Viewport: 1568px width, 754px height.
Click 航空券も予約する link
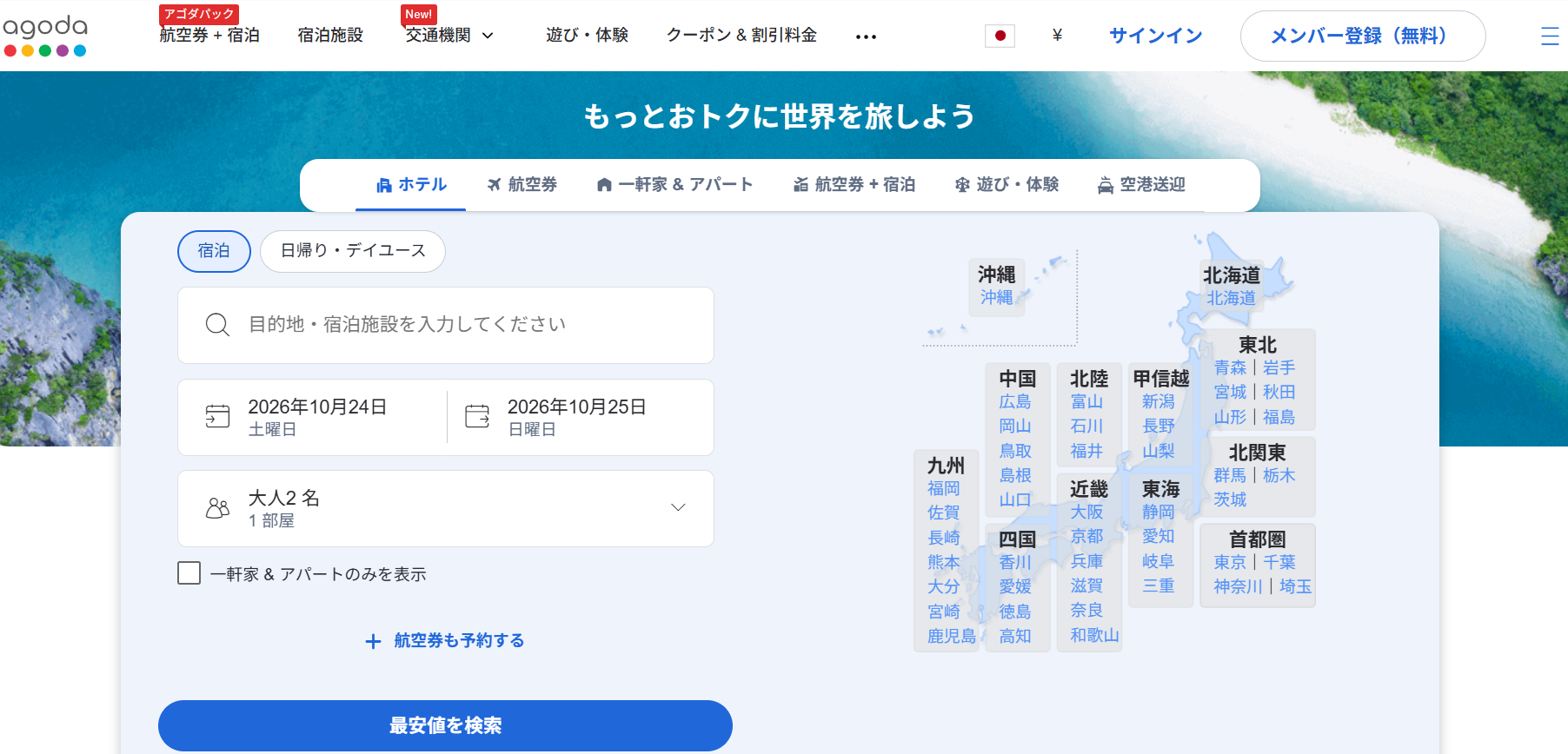(x=459, y=641)
